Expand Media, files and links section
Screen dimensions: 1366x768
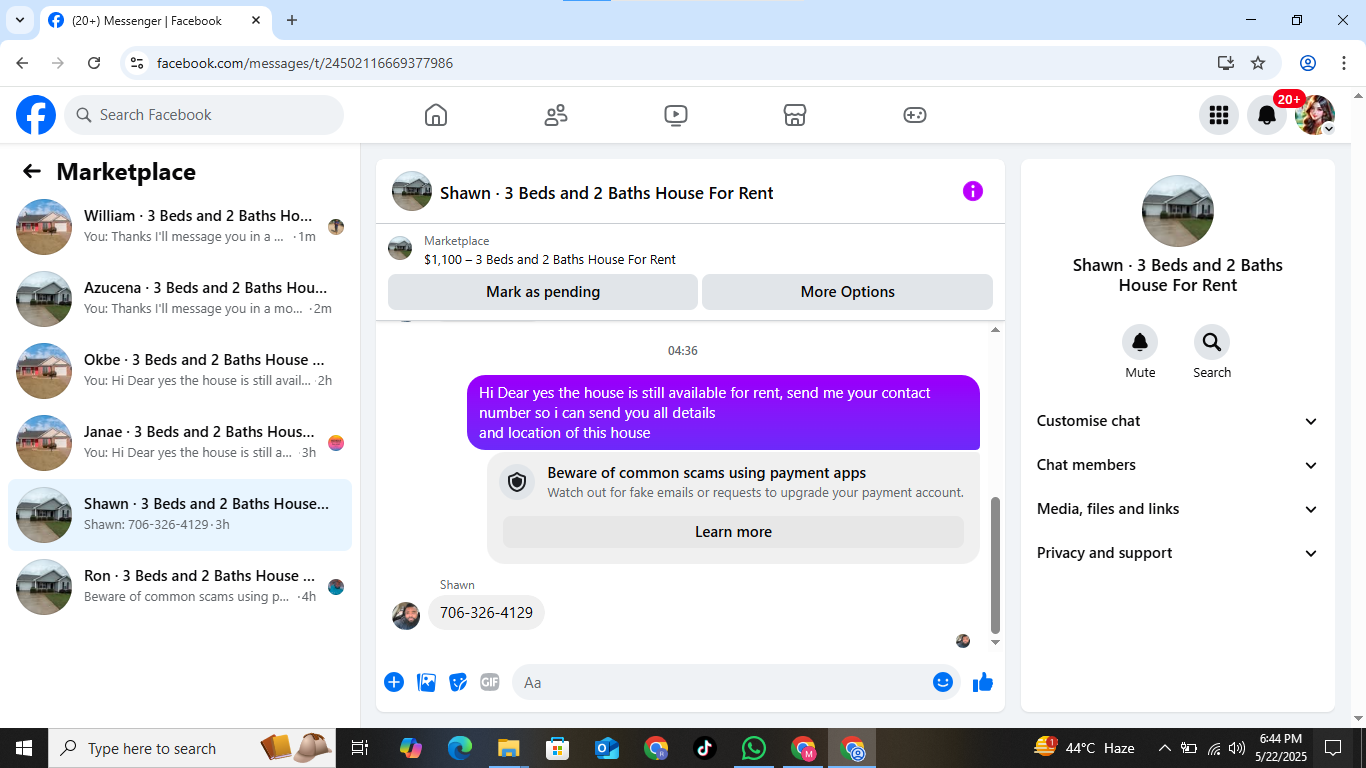[x=1178, y=509]
